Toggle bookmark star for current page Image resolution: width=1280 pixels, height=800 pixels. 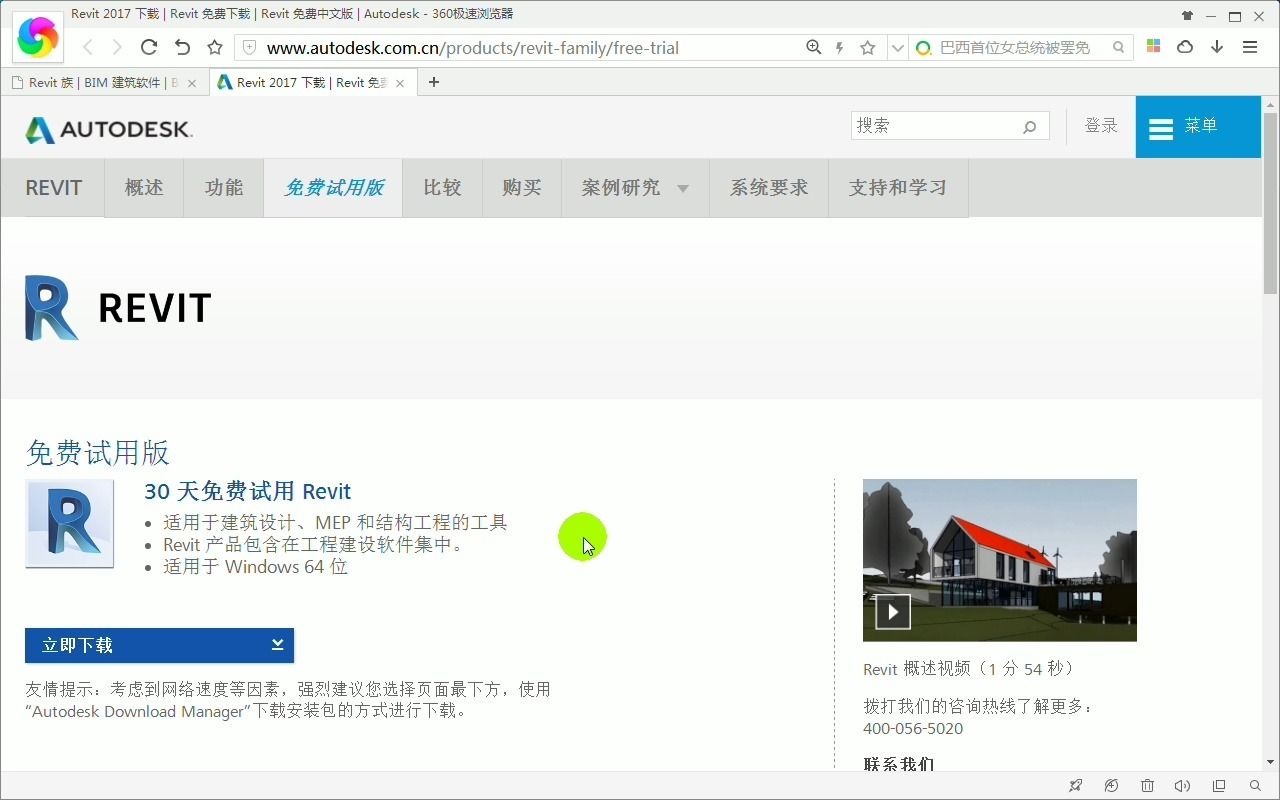point(866,47)
